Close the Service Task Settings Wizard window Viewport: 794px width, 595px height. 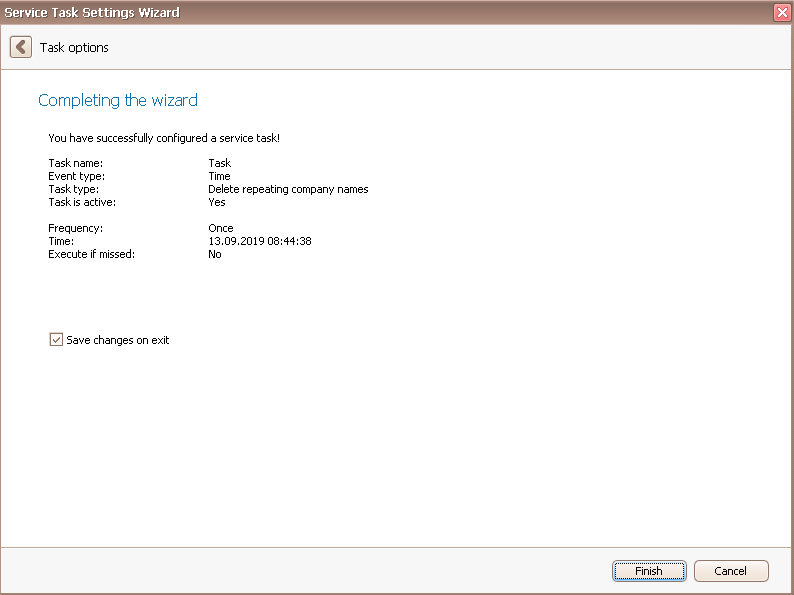point(782,12)
